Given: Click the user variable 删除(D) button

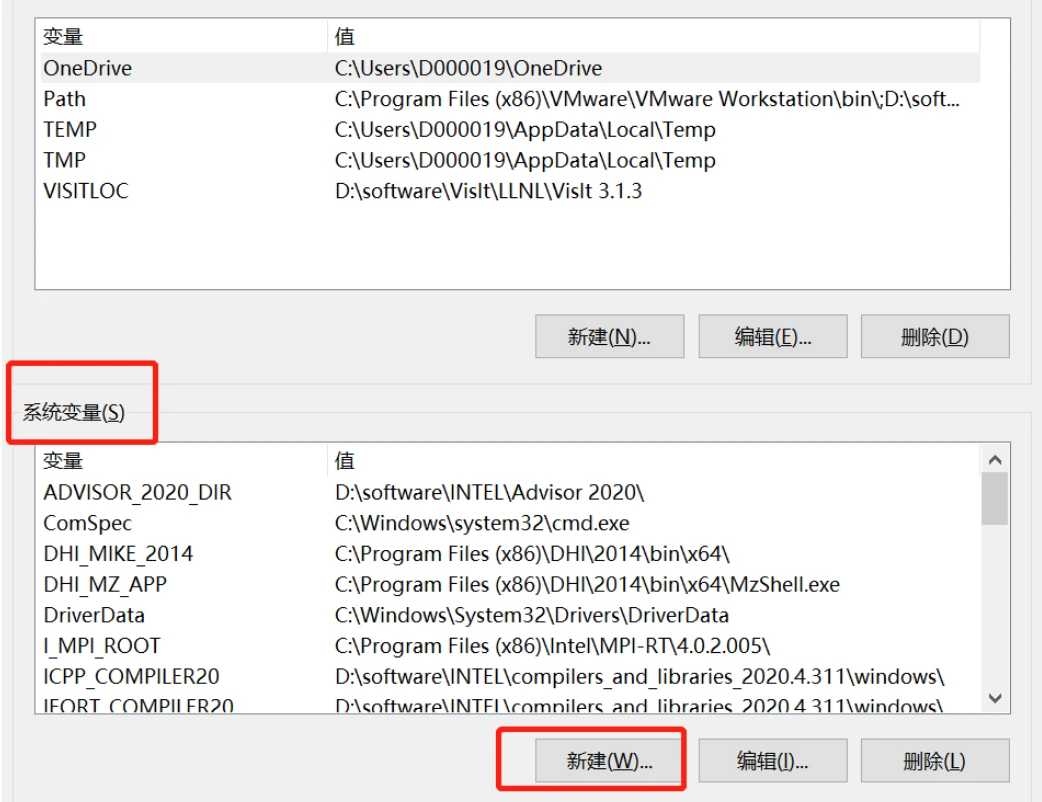Looking at the screenshot, I should coord(935,337).
